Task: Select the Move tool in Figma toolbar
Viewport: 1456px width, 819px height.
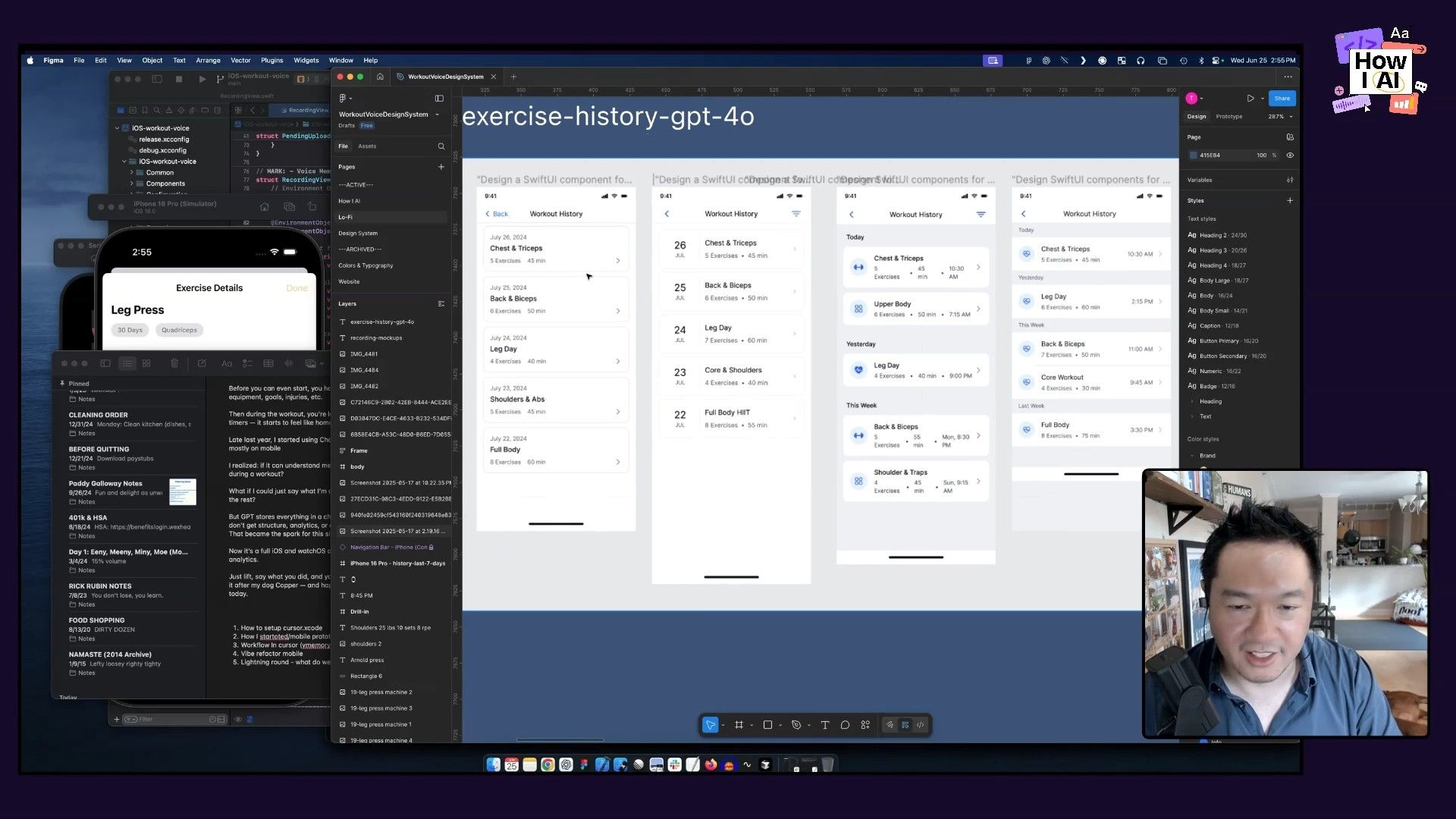Action: pos(710,725)
